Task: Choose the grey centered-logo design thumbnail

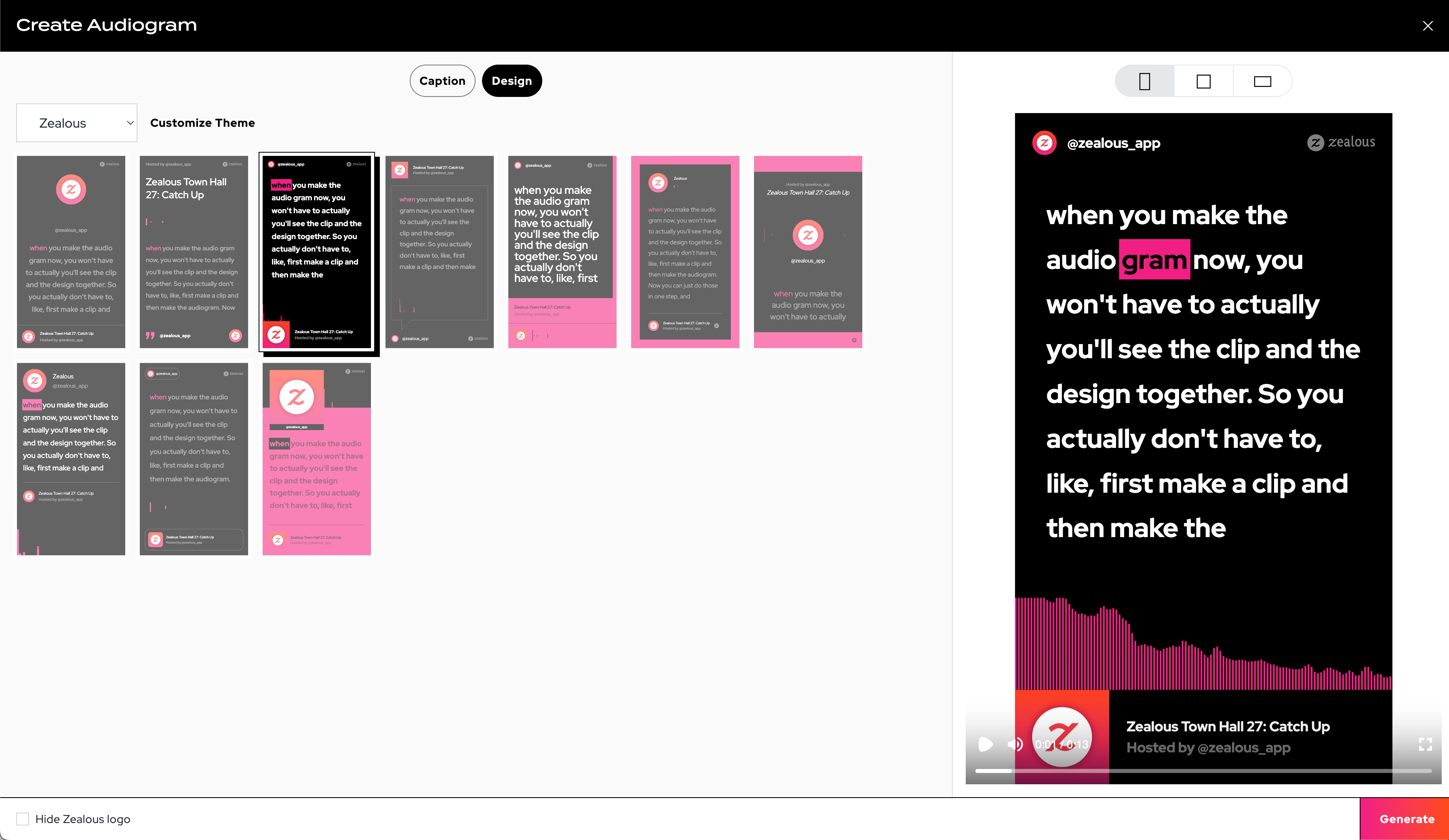Action: (71, 252)
